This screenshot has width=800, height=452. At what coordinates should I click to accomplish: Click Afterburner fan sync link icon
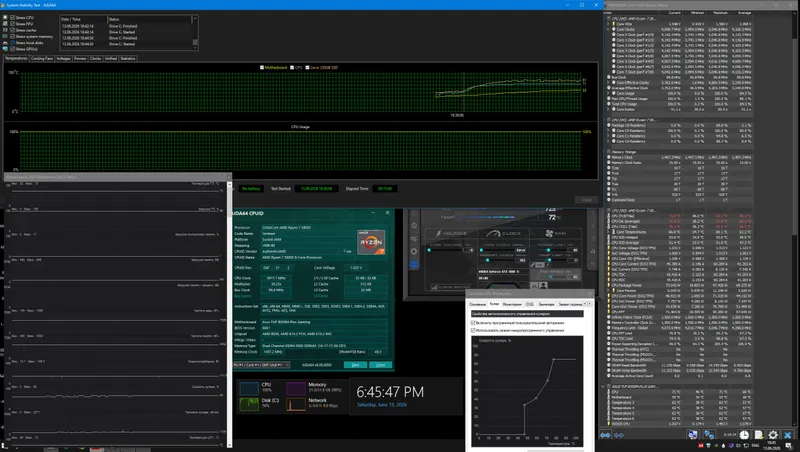(x=532, y=265)
